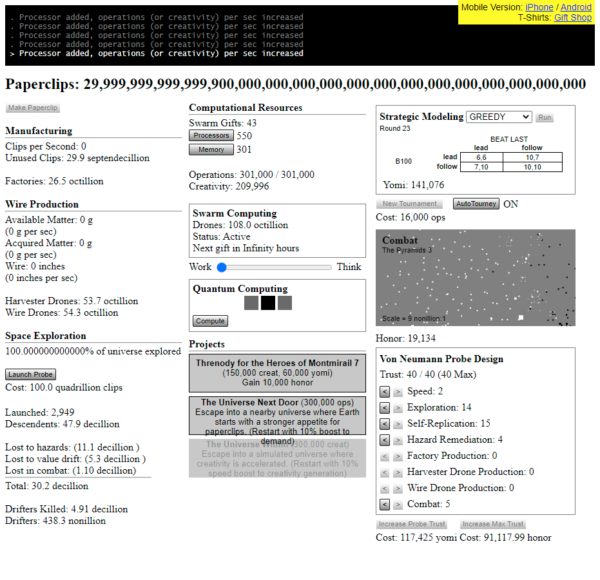Add a processor with Processors button

pyautogui.click(x=210, y=135)
